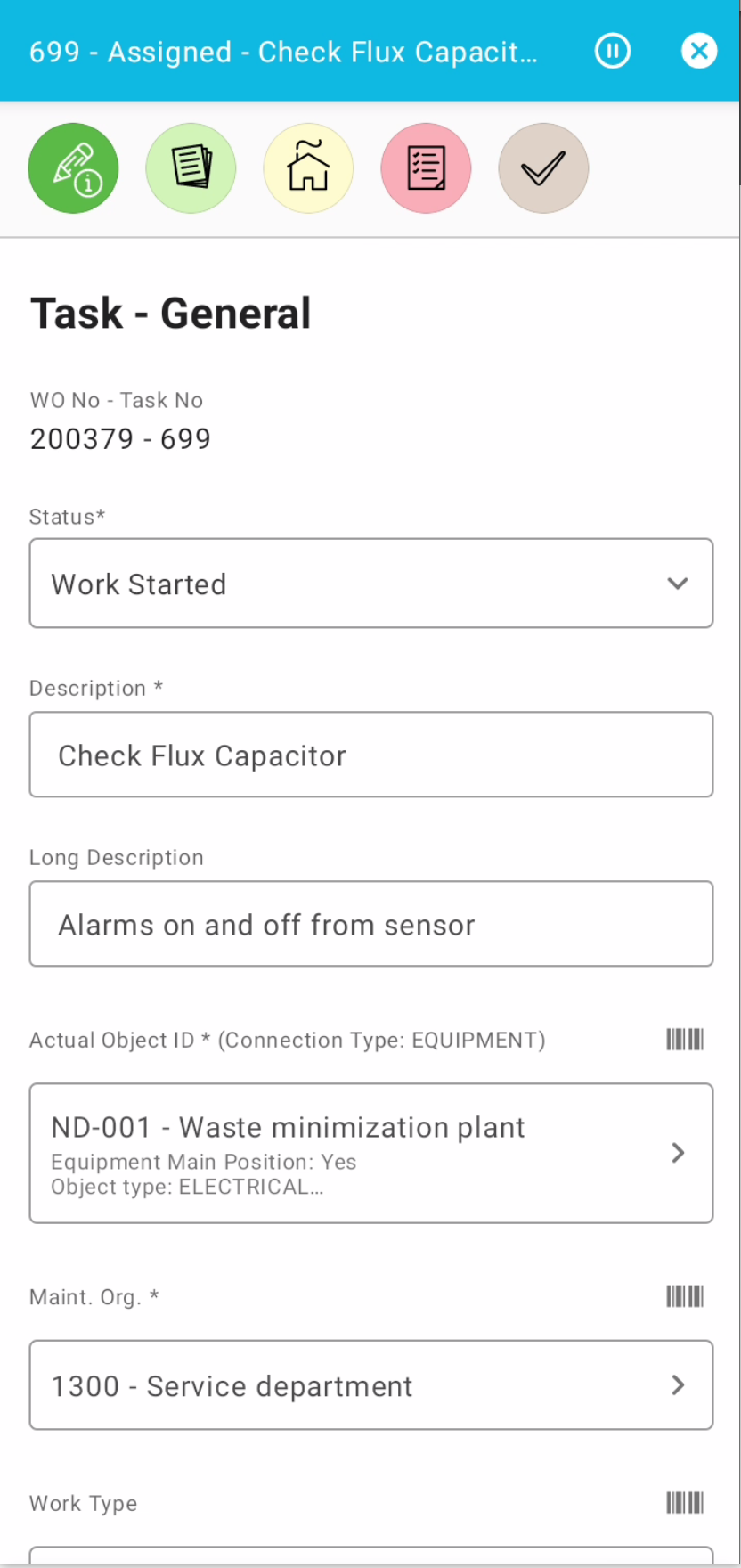Open the pink checklist icon tab
The image size is (741, 1568).
click(426, 168)
